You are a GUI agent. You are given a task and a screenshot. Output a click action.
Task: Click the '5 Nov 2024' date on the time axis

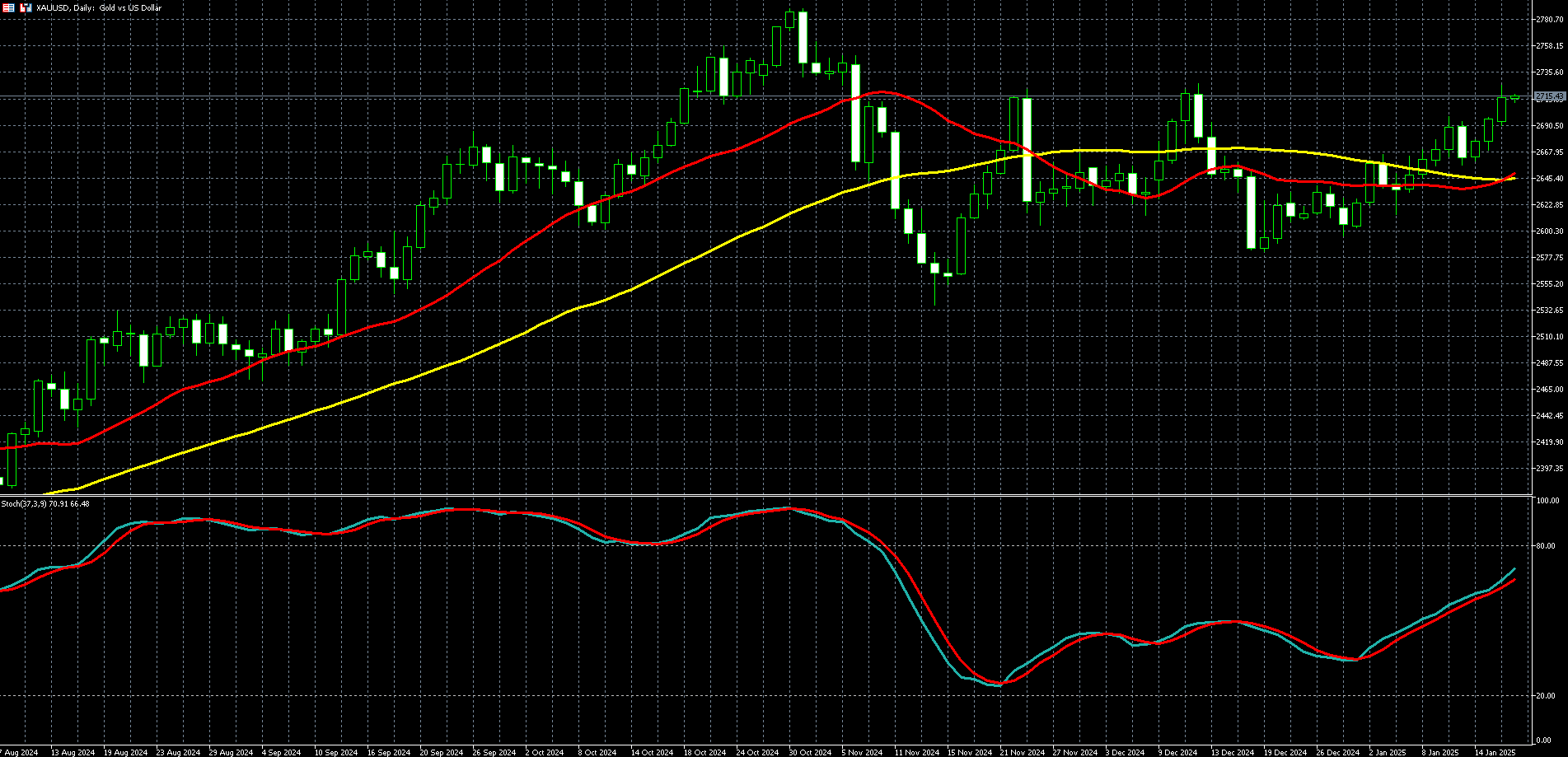[862, 752]
